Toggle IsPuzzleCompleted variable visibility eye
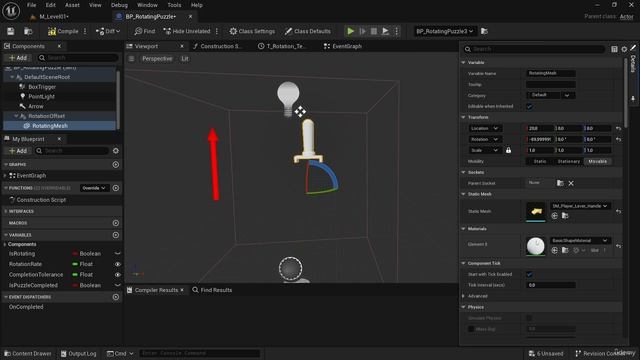This screenshot has height=360, width=640. [118, 286]
